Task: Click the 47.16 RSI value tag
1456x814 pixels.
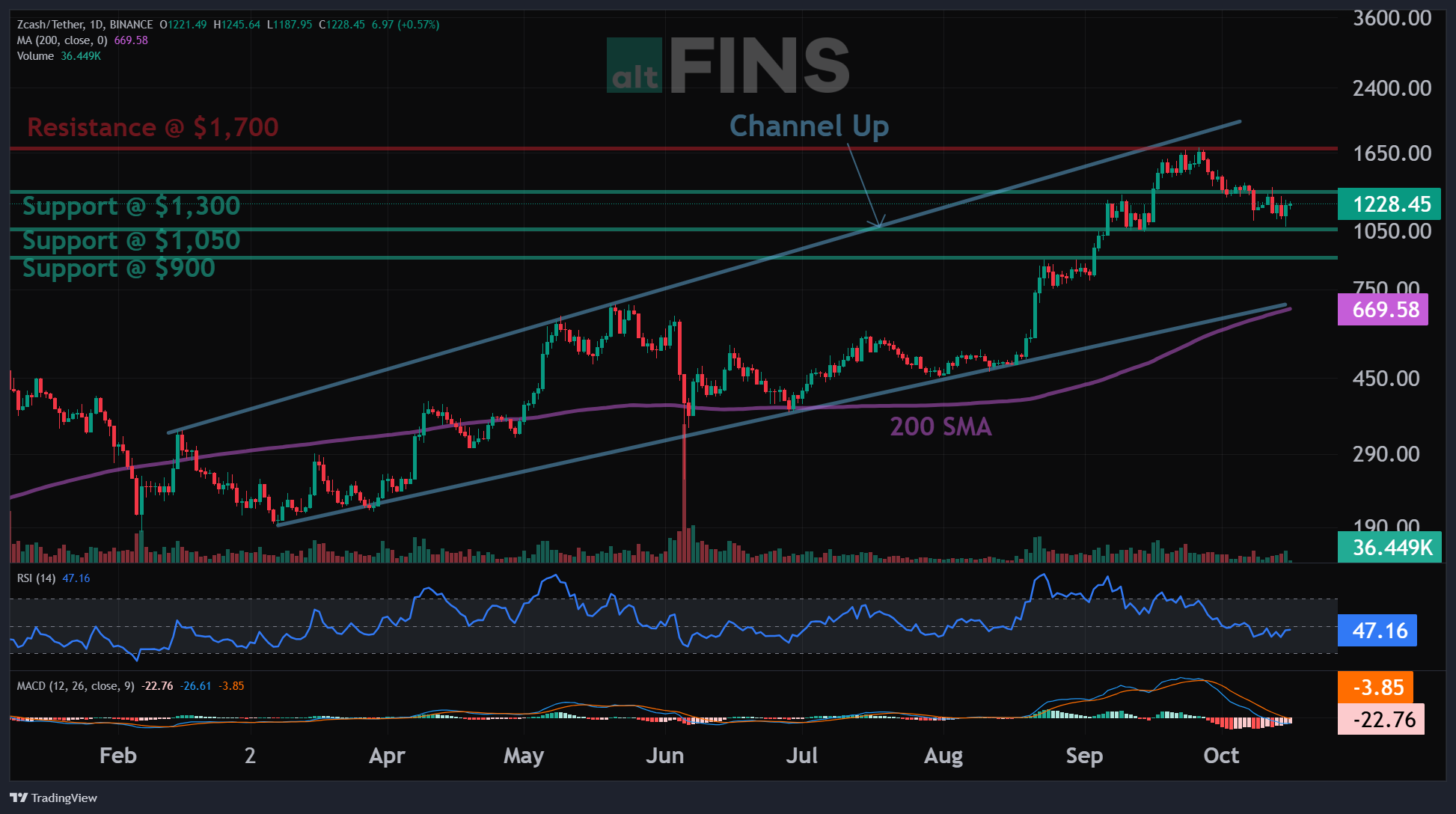Action: click(x=1377, y=631)
